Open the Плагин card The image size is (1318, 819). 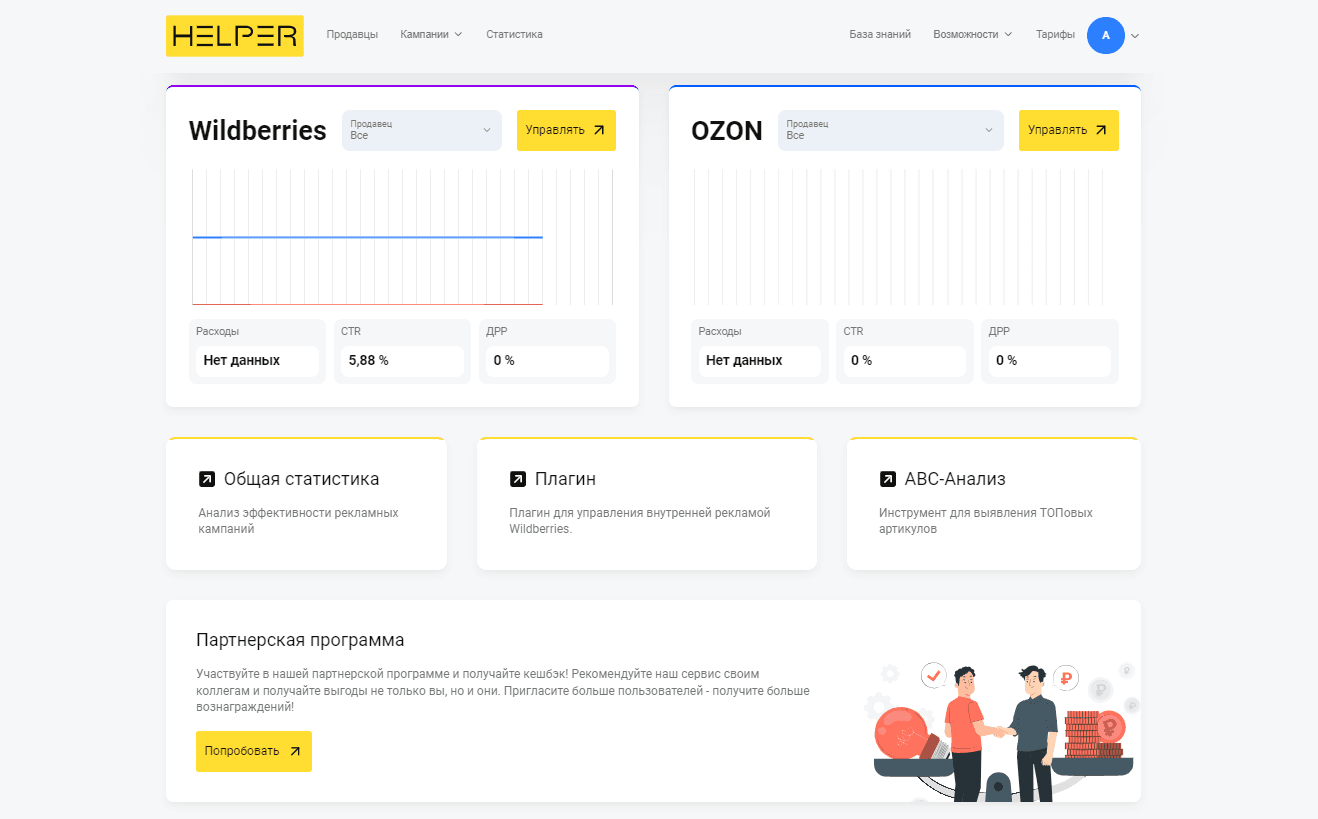tap(647, 504)
